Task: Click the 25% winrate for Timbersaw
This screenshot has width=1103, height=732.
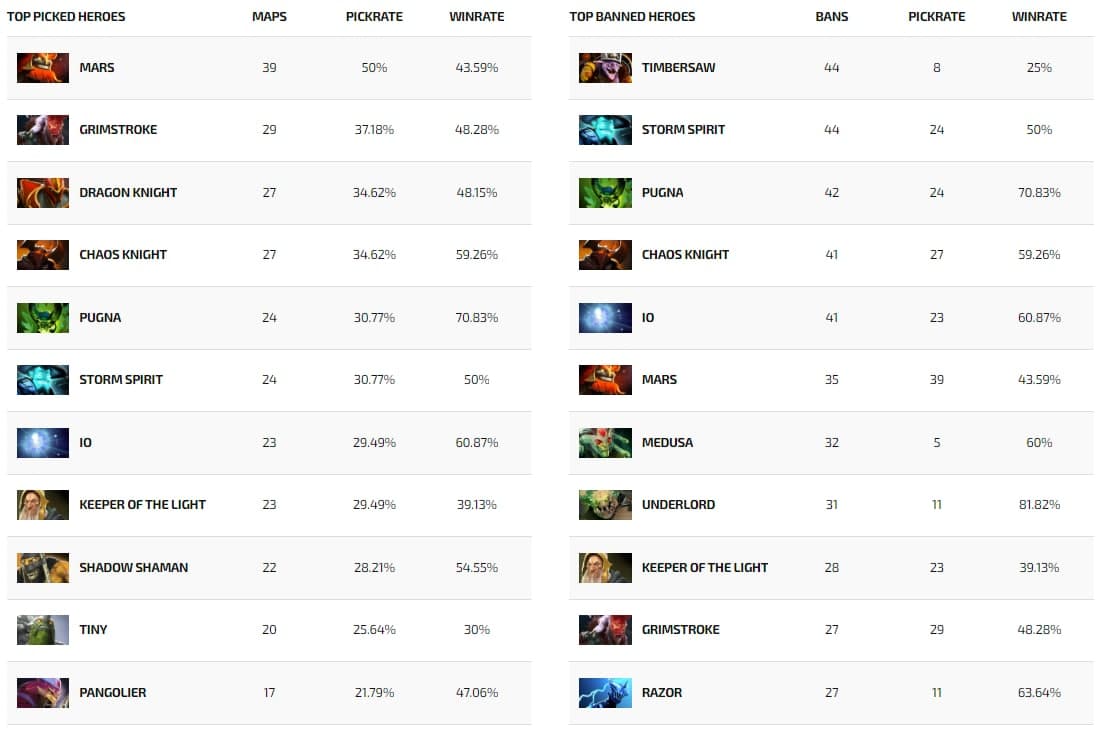Action: pyautogui.click(x=1039, y=68)
